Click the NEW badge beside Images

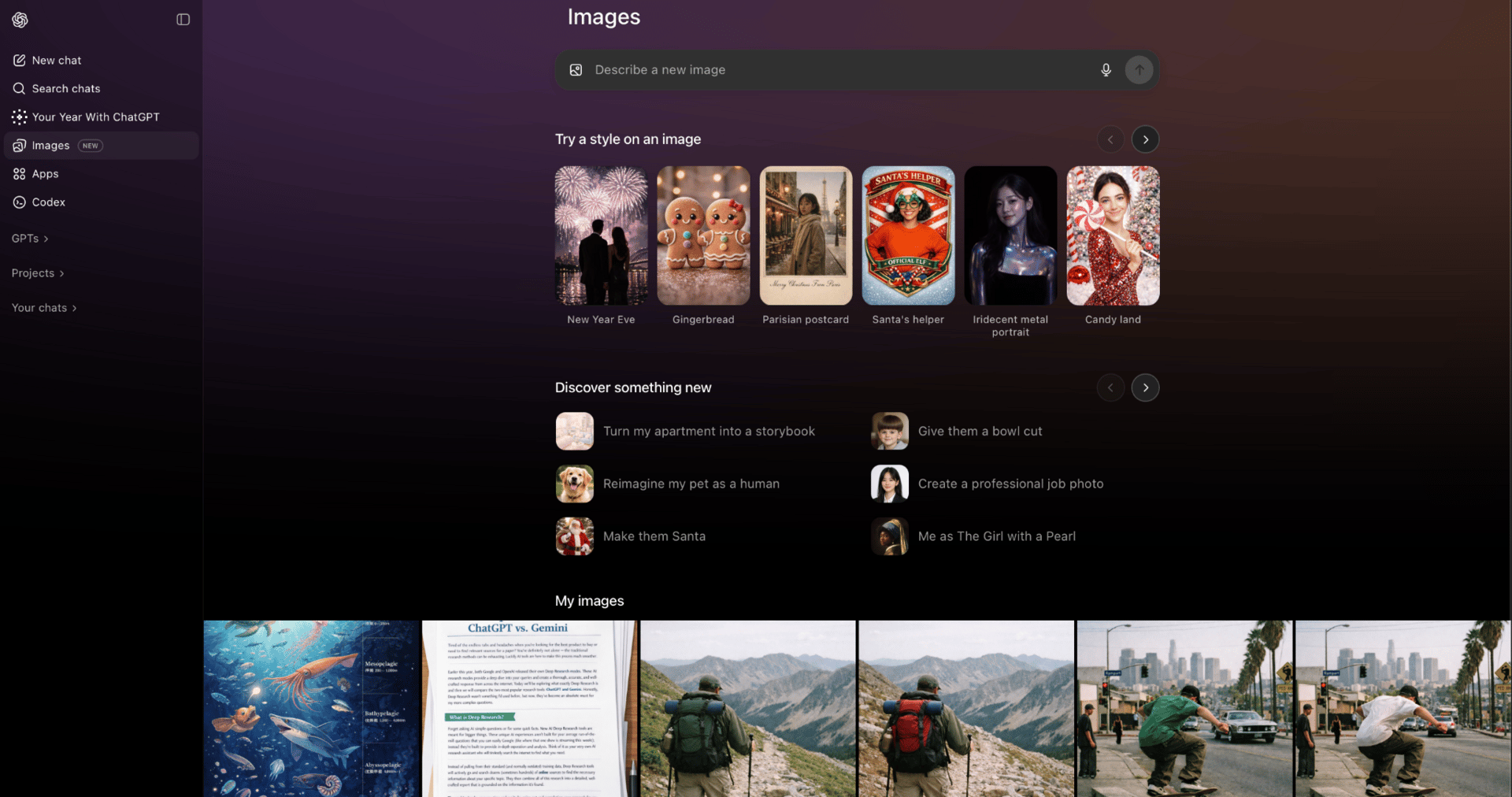(x=91, y=146)
